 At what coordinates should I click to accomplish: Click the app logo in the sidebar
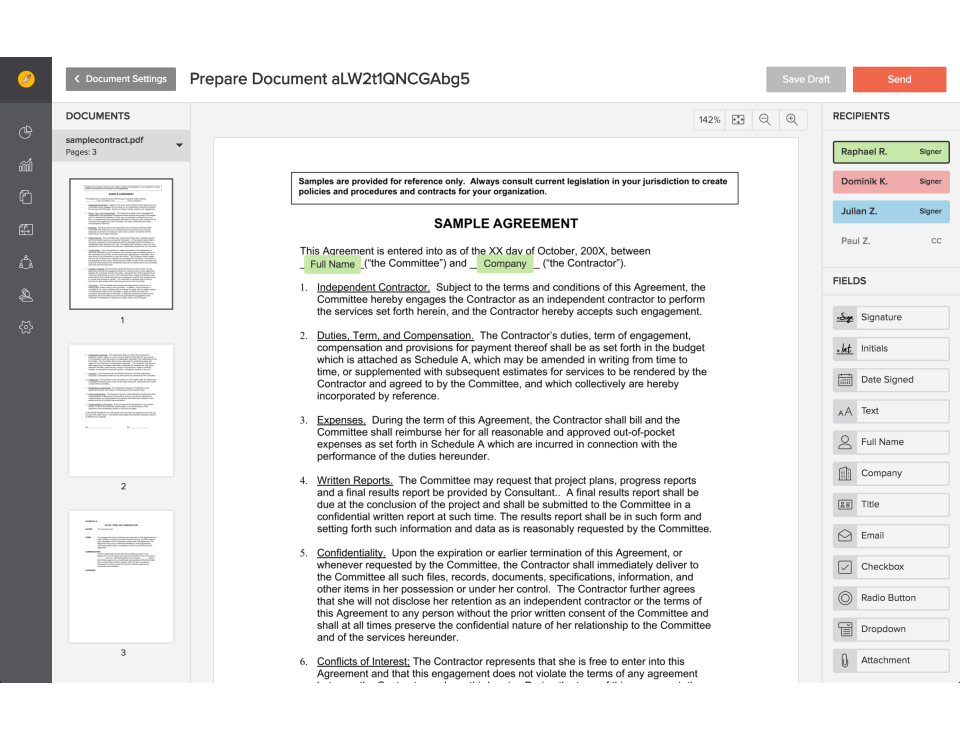point(26,79)
